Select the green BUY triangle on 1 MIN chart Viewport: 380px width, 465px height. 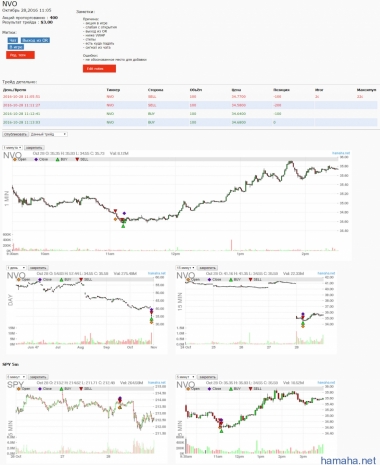point(123,226)
